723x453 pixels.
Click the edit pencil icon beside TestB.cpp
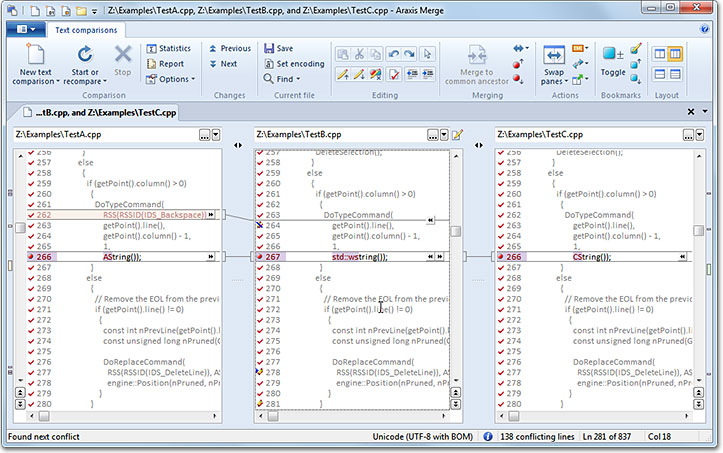(457, 135)
